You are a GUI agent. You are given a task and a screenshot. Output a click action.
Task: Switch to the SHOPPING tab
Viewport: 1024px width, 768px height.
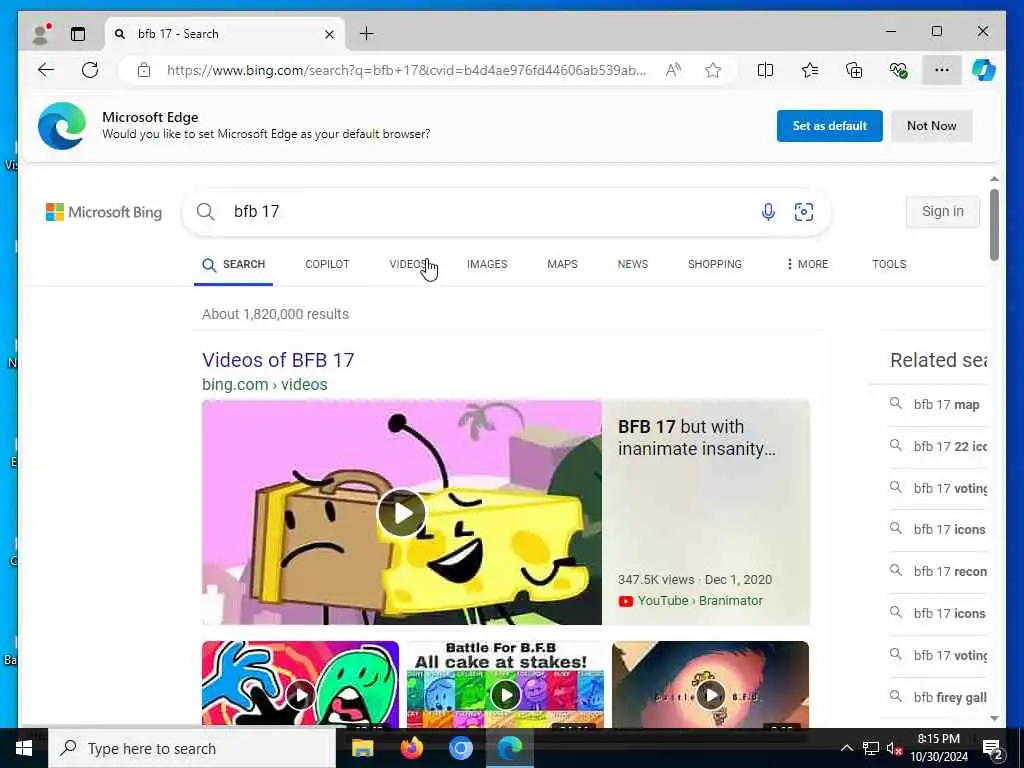714,264
